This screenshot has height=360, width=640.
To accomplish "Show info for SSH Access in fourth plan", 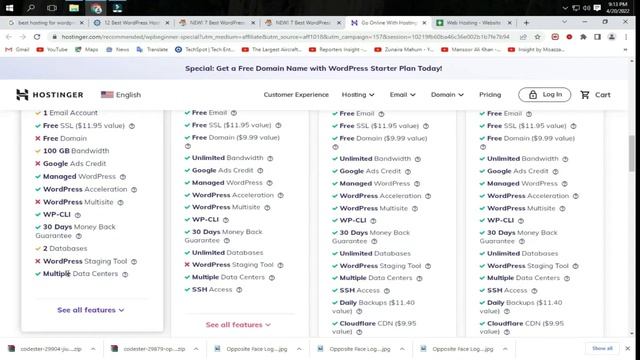I will coord(534,291).
